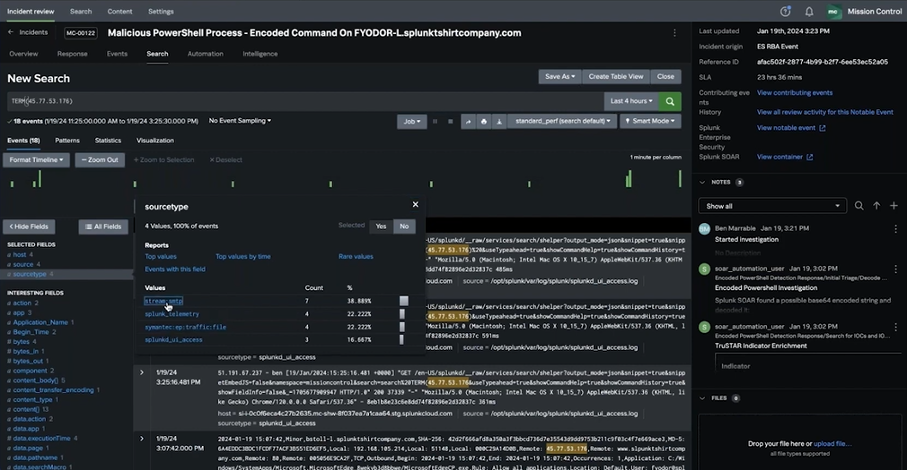Switch to the Statistics tab
Image resolution: width=908 pixels, height=470 pixels.
click(108, 141)
